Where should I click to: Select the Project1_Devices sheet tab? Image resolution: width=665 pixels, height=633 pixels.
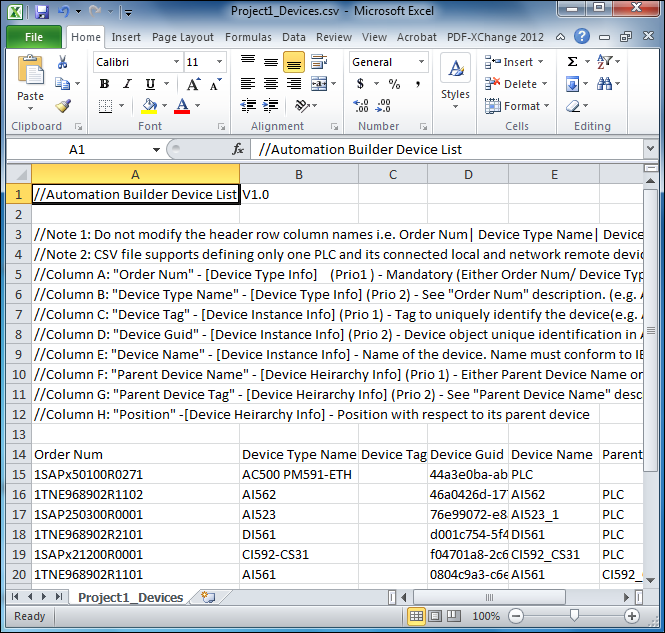coord(131,597)
